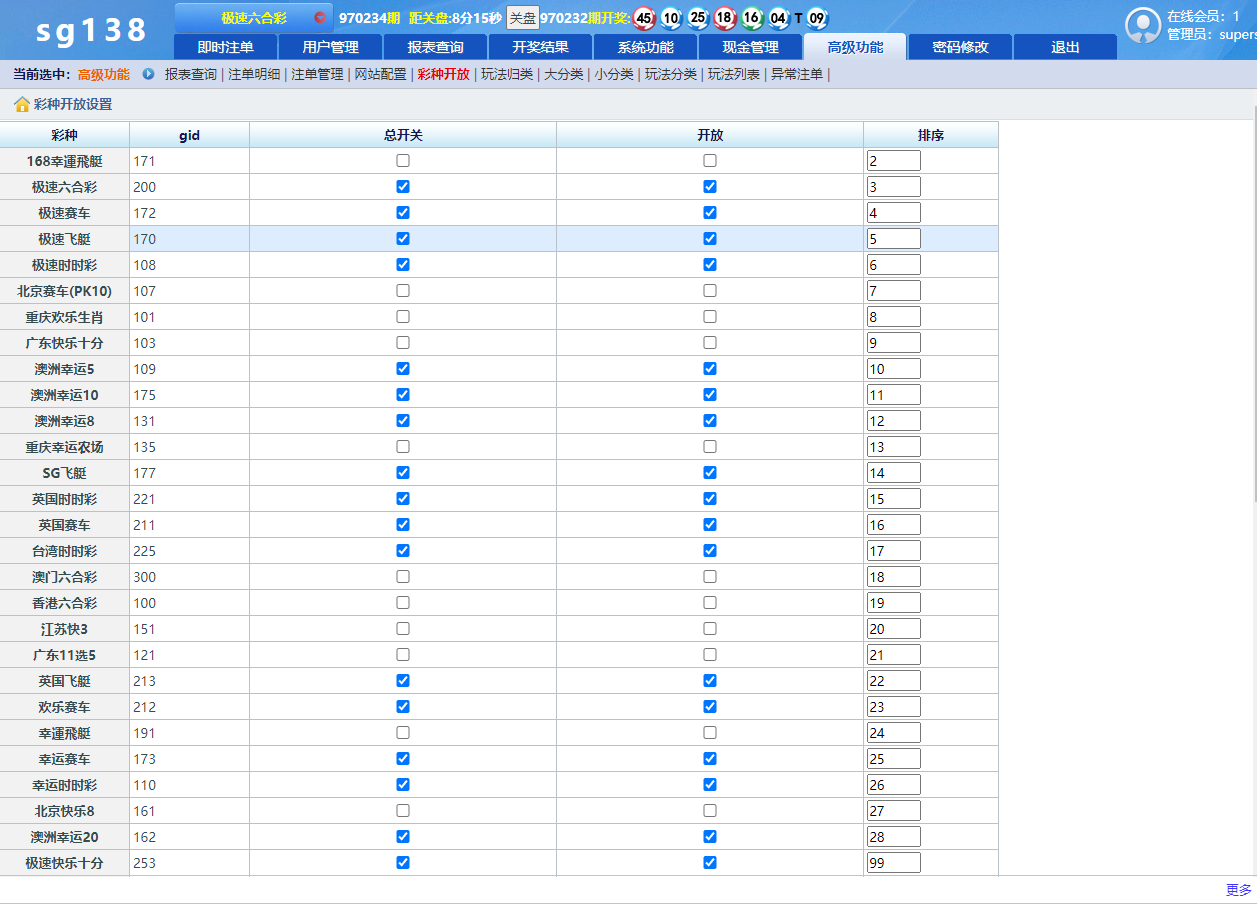Click the special lottery ball numbered 09

pos(817,18)
